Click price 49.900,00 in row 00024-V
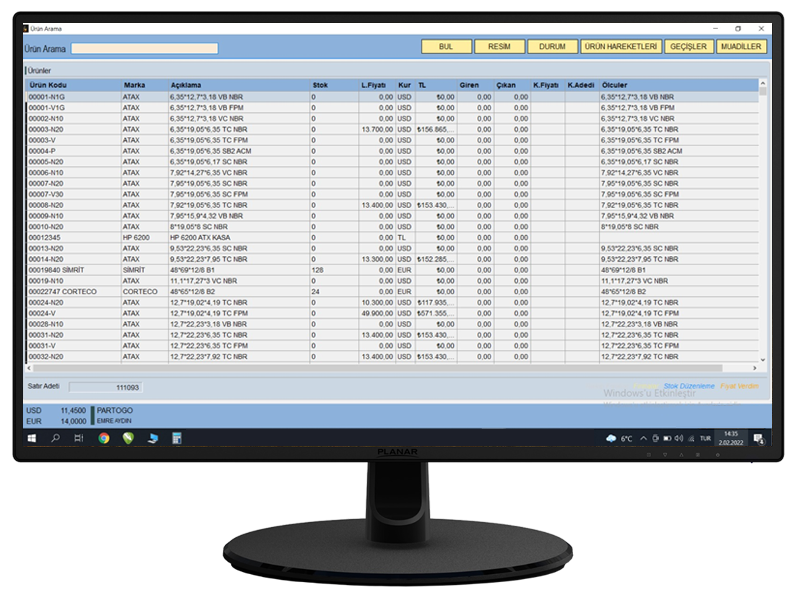Image resolution: width=800 pixels, height=600 pixels. coord(377,313)
